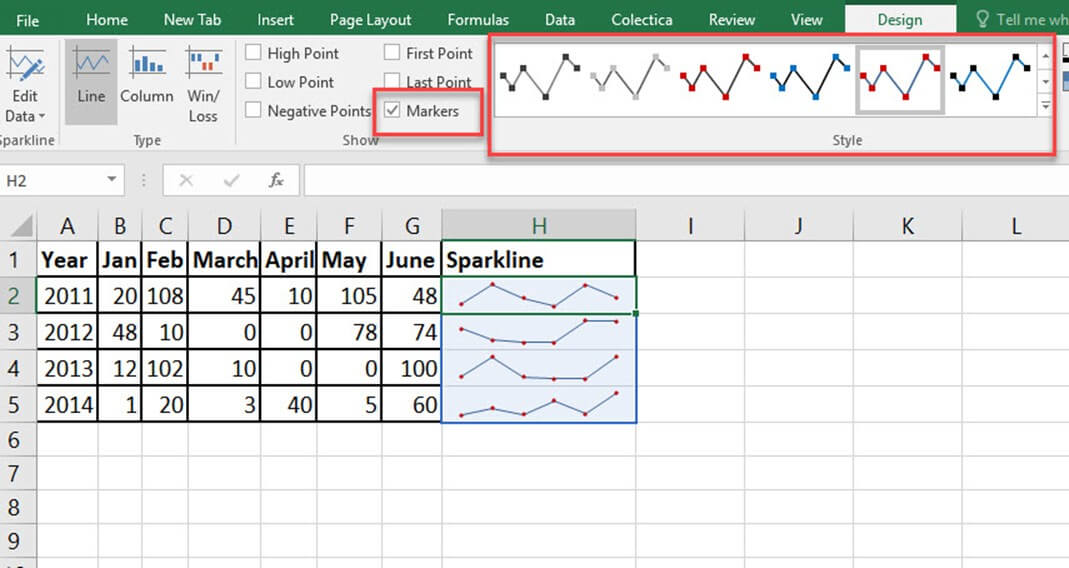Click the formula bar cancel X icon

[185, 181]
